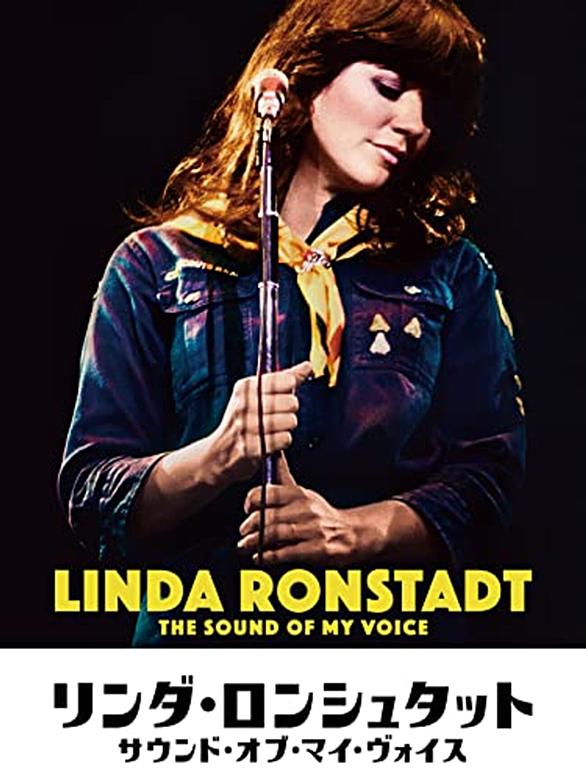The height and width of the screenshot is (781, 586).
Task: Click the Japanese word リンダ
Action: coord(118,705)
